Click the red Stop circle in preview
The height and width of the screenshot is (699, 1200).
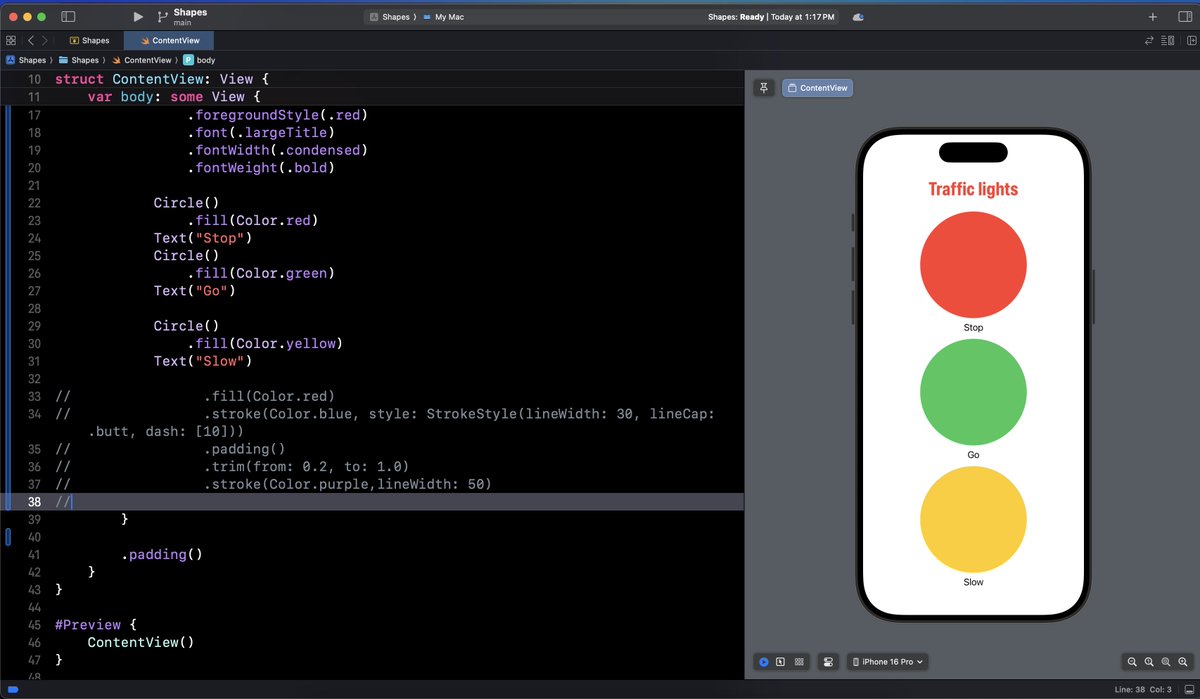point(973,264)
